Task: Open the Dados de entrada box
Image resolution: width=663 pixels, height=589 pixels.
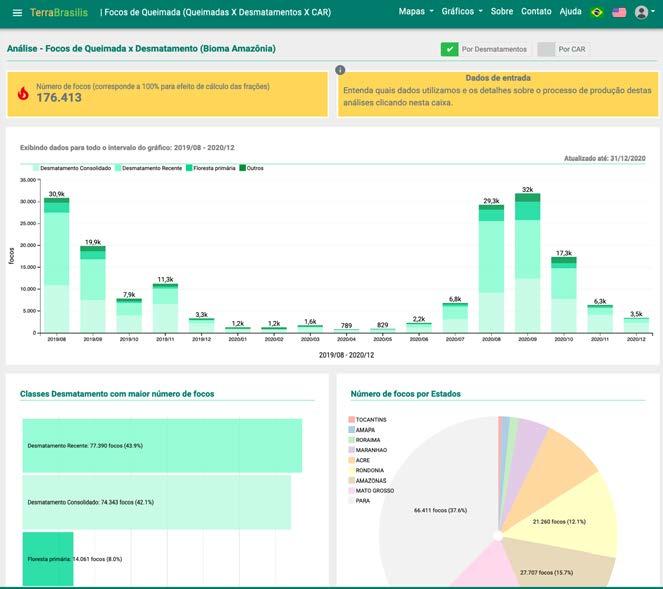Action: pos(498,94)
